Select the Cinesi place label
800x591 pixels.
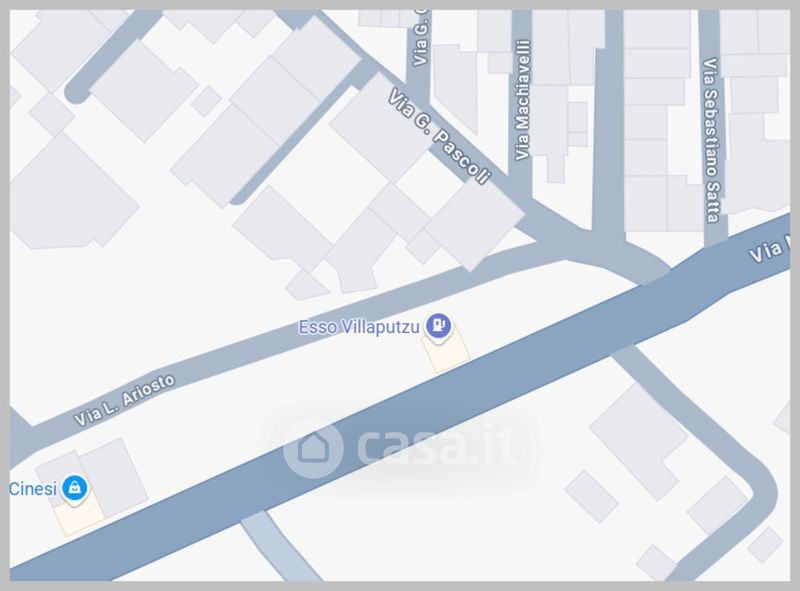[33, 489]
